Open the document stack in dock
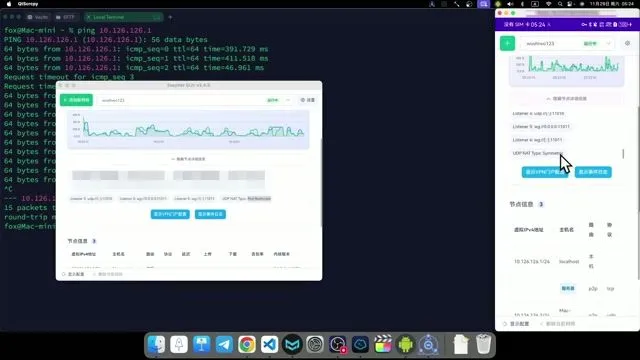This screenshot has width=640, height=360. pyautogui.click(x=461, y=344)
